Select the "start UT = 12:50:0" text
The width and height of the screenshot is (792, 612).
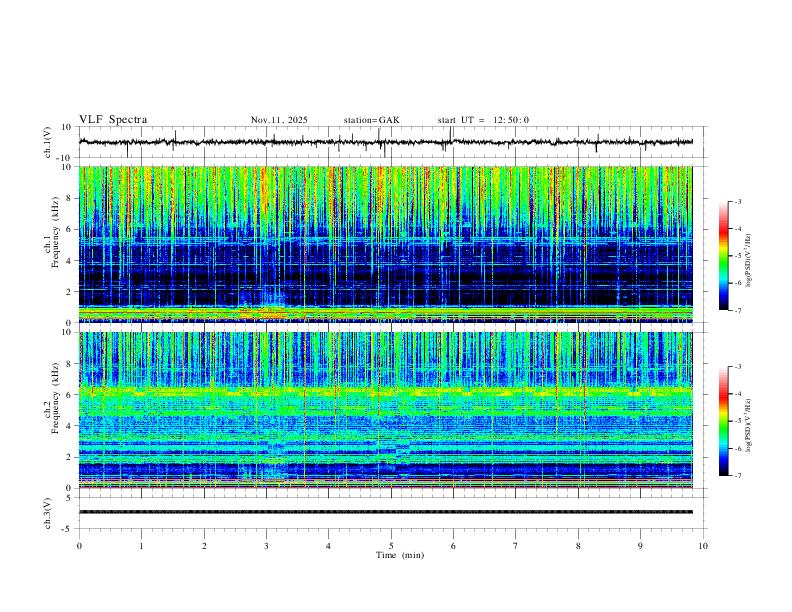point(483,120)
